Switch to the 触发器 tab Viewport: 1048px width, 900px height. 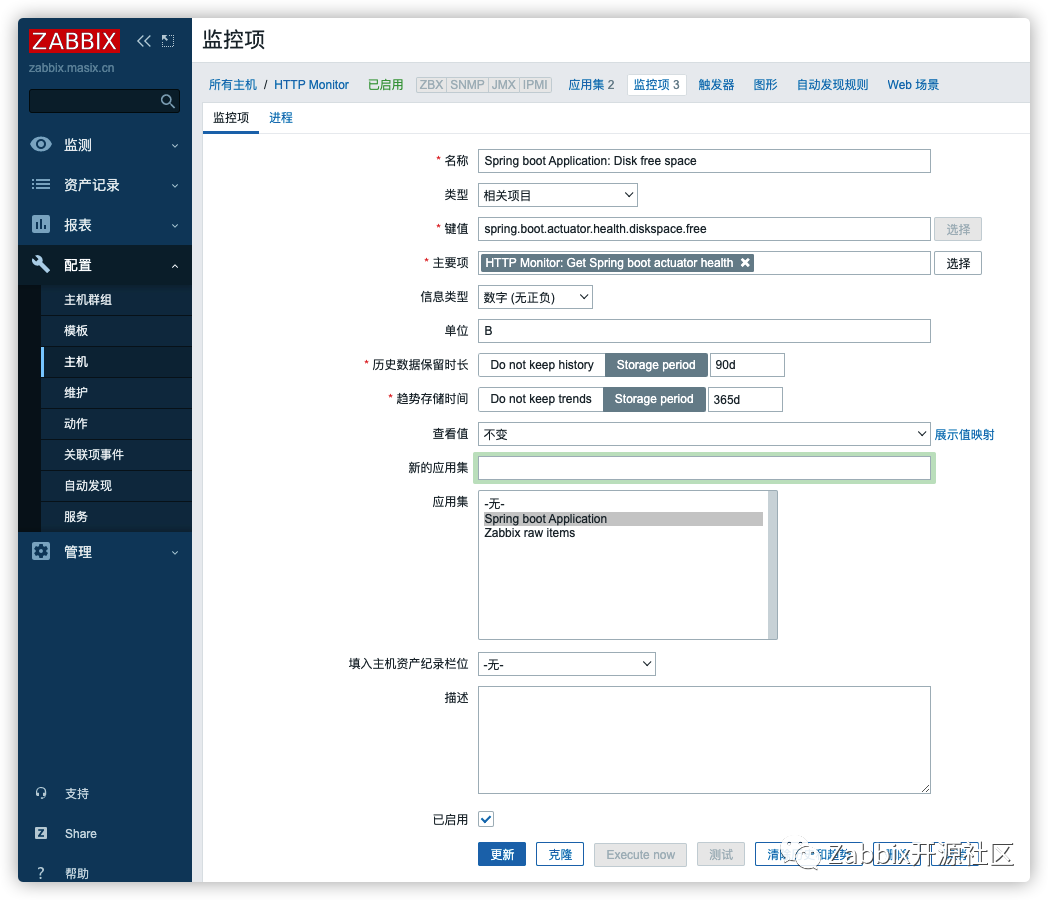(x=716, y=84)
